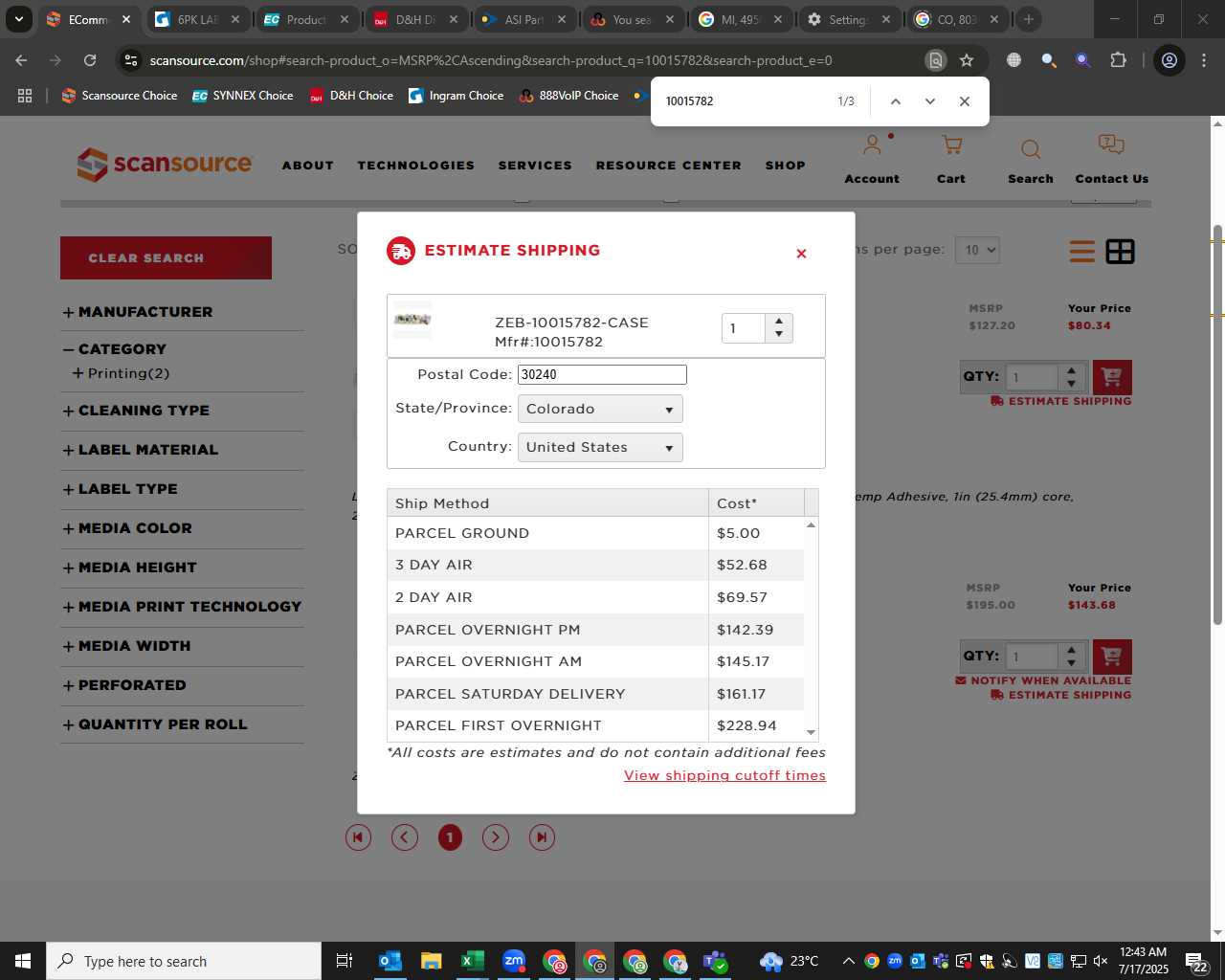This screenshot has width=1225, height=980.
Task: Expand the LABEL MATERIAL filter
Action: pos(141,450)
